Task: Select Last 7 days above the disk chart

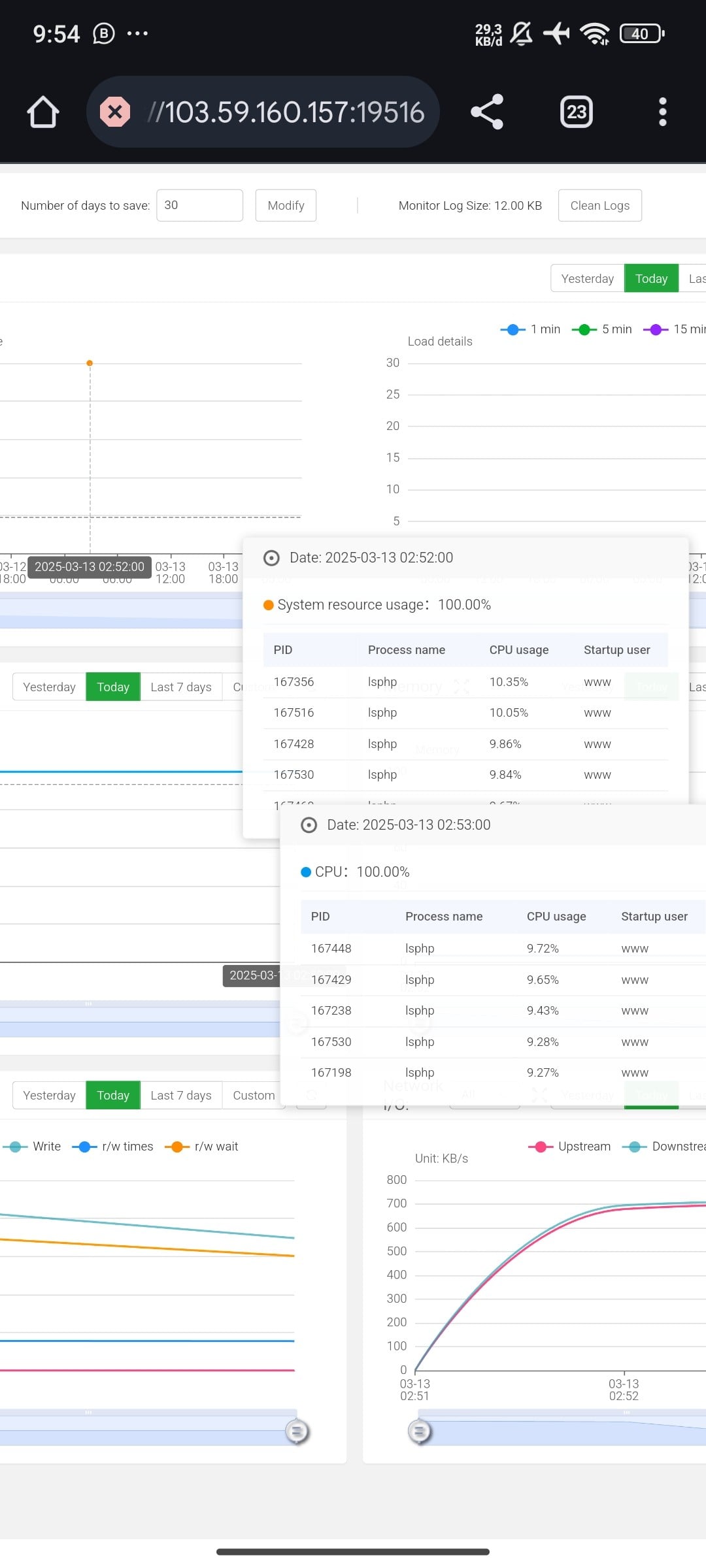Action: [x=180, y=1095]
